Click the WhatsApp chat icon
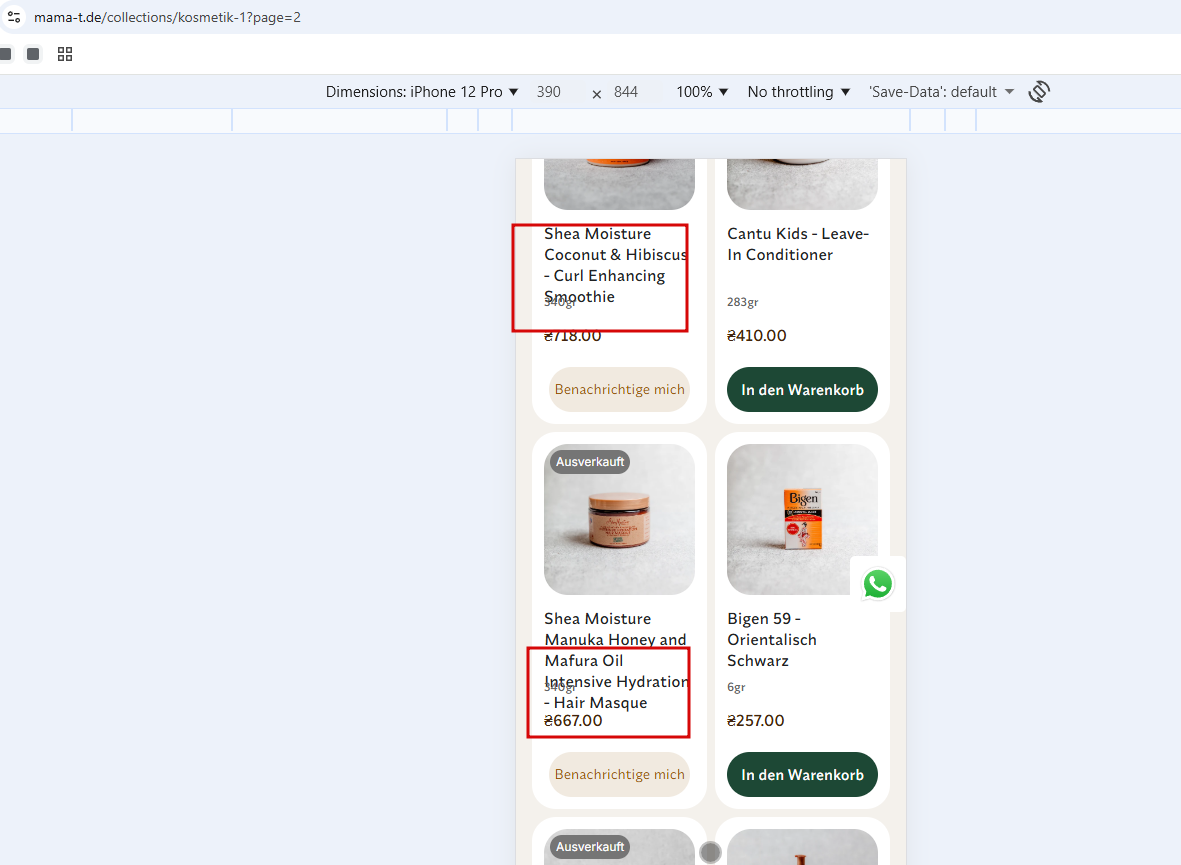1181x865 pixels. tap(877, 584)
